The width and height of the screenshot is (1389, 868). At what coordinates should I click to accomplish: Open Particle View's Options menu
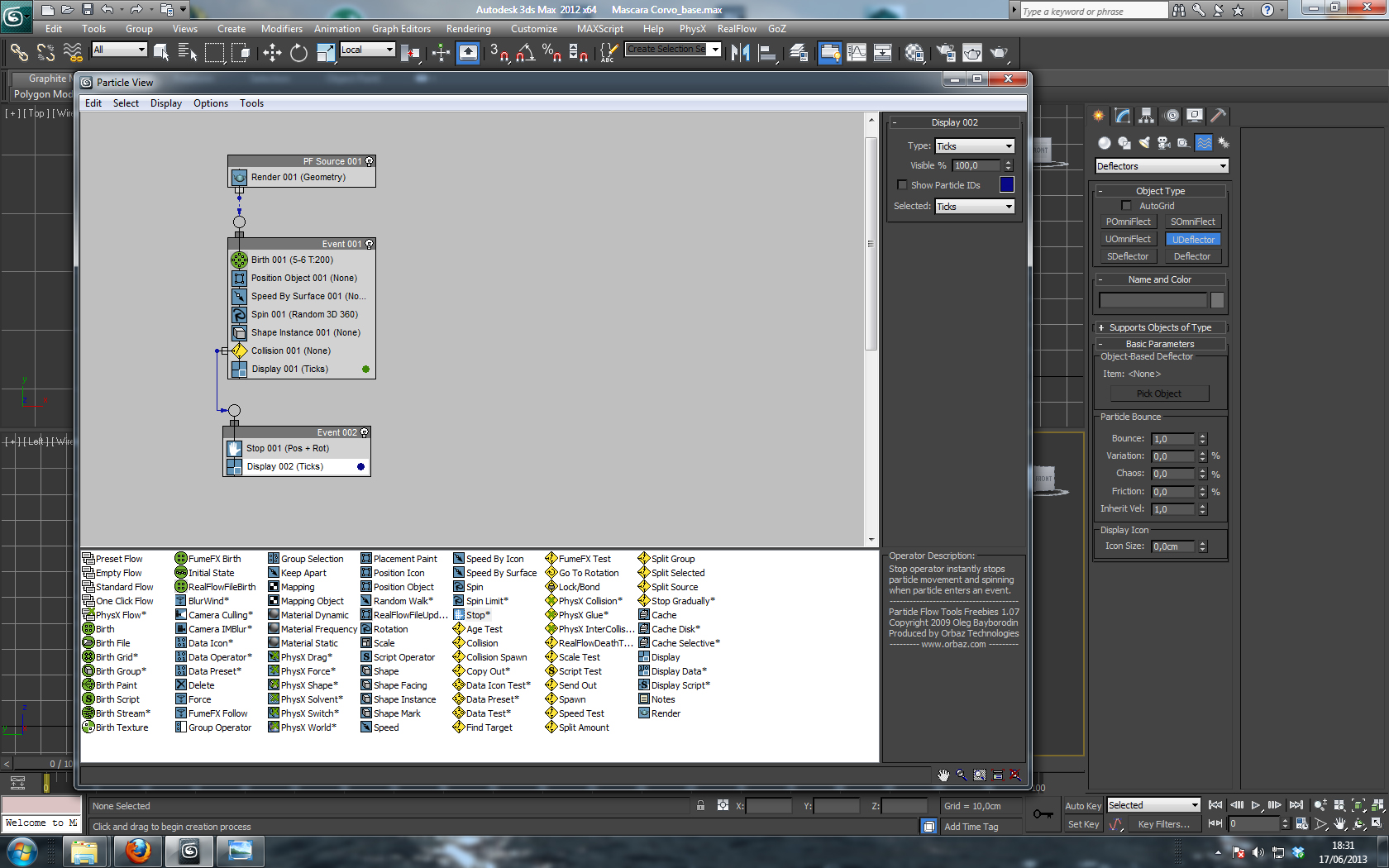pyautogui.click(x=210, y=103)
